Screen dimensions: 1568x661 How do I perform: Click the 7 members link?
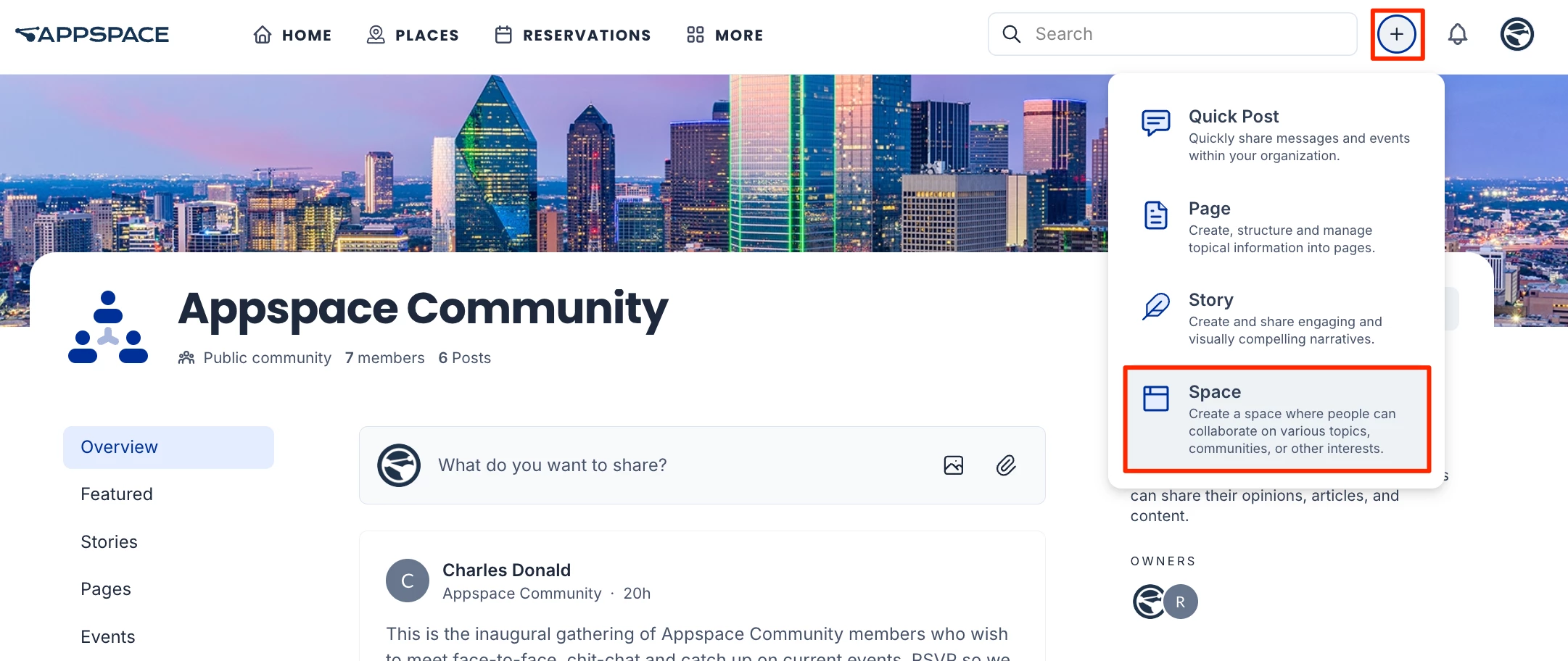click(x=384, y=358)
